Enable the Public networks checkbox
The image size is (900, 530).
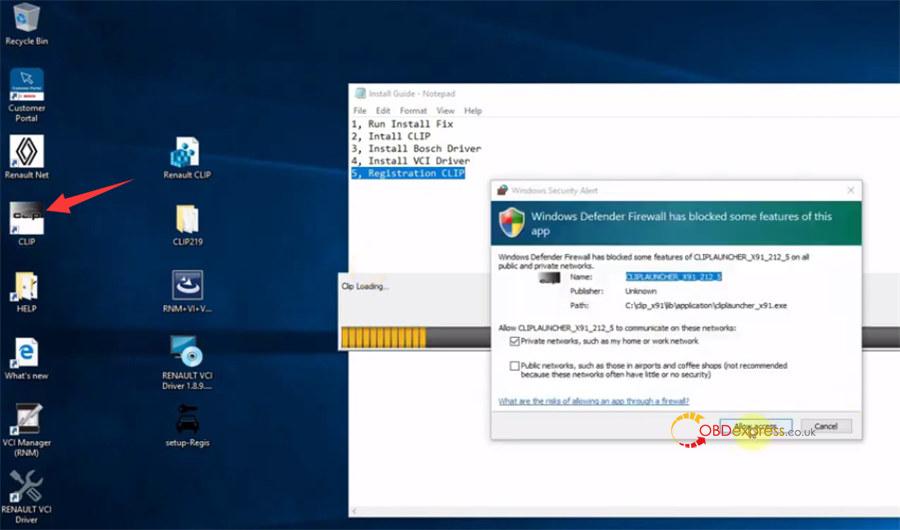514,366
